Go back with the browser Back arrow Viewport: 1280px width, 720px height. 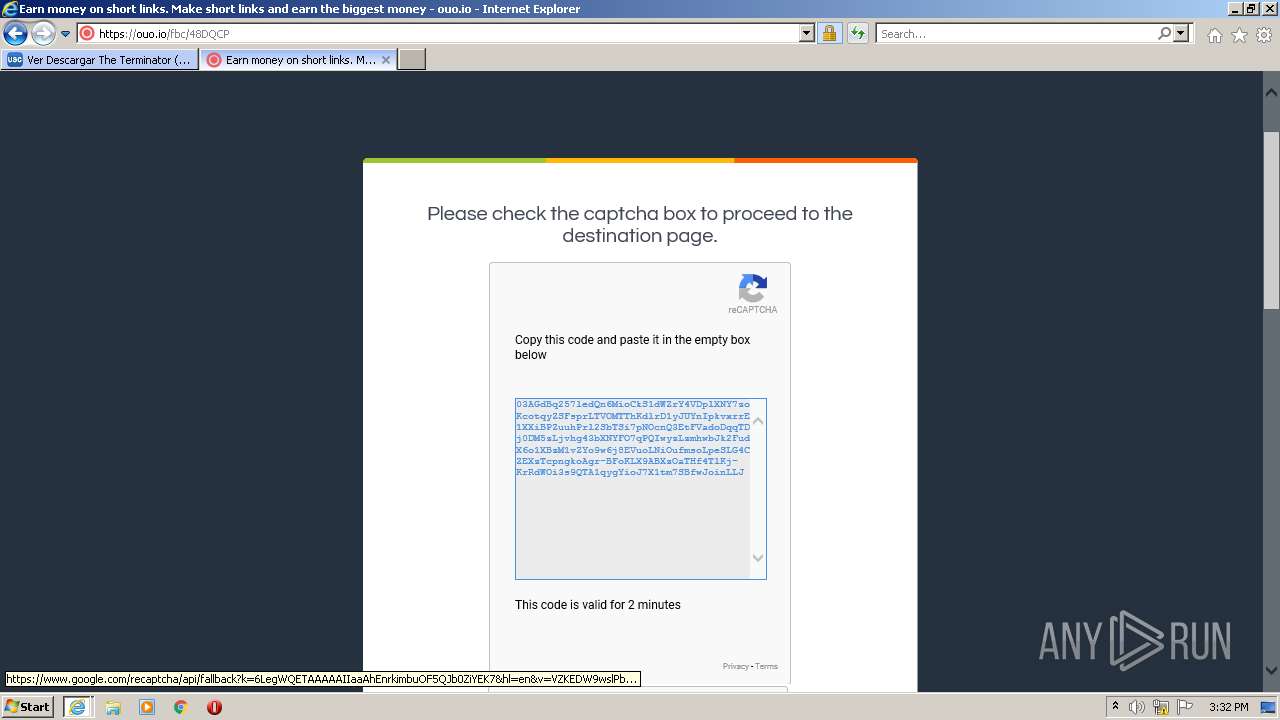tap(15, 34)
